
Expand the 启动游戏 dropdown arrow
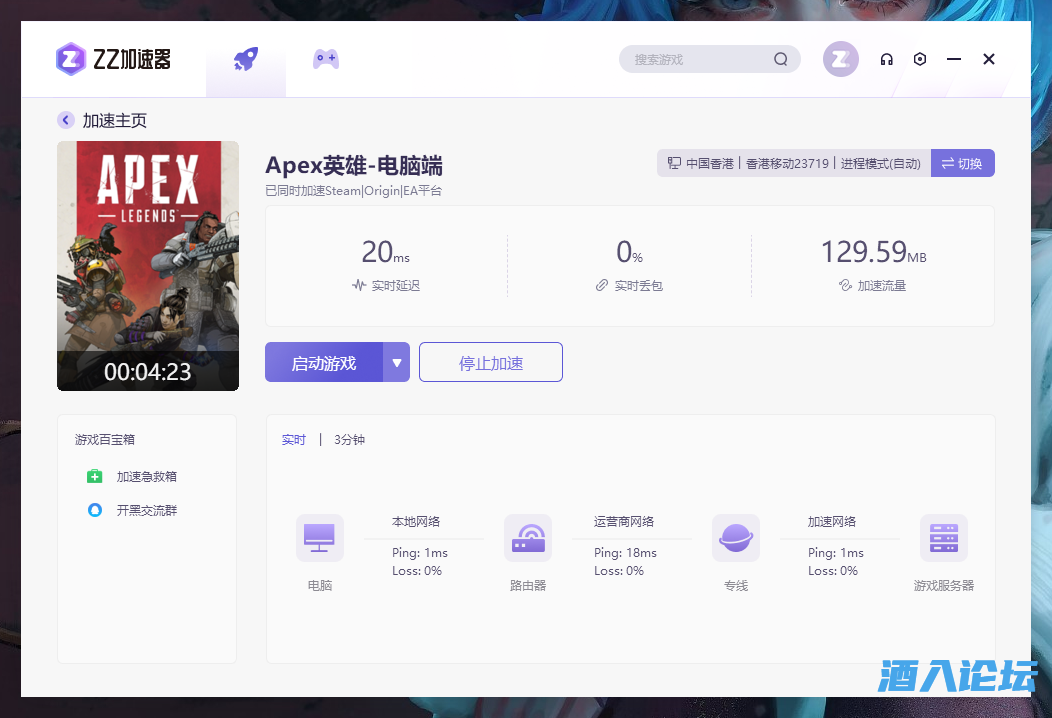tap(397, 362)
